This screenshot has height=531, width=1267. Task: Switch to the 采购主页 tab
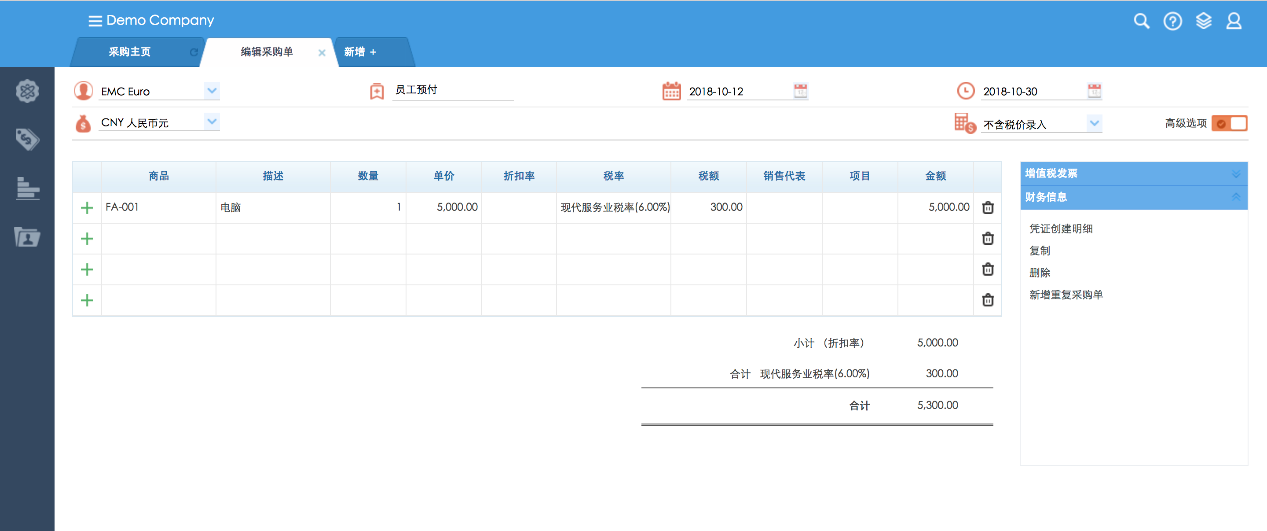130,52
